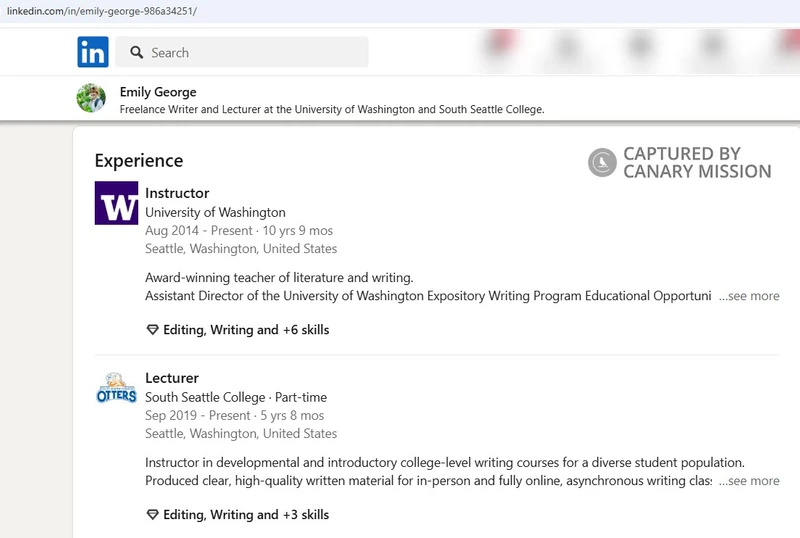Open Editing, Writing and +6 skills

(246, 330)
